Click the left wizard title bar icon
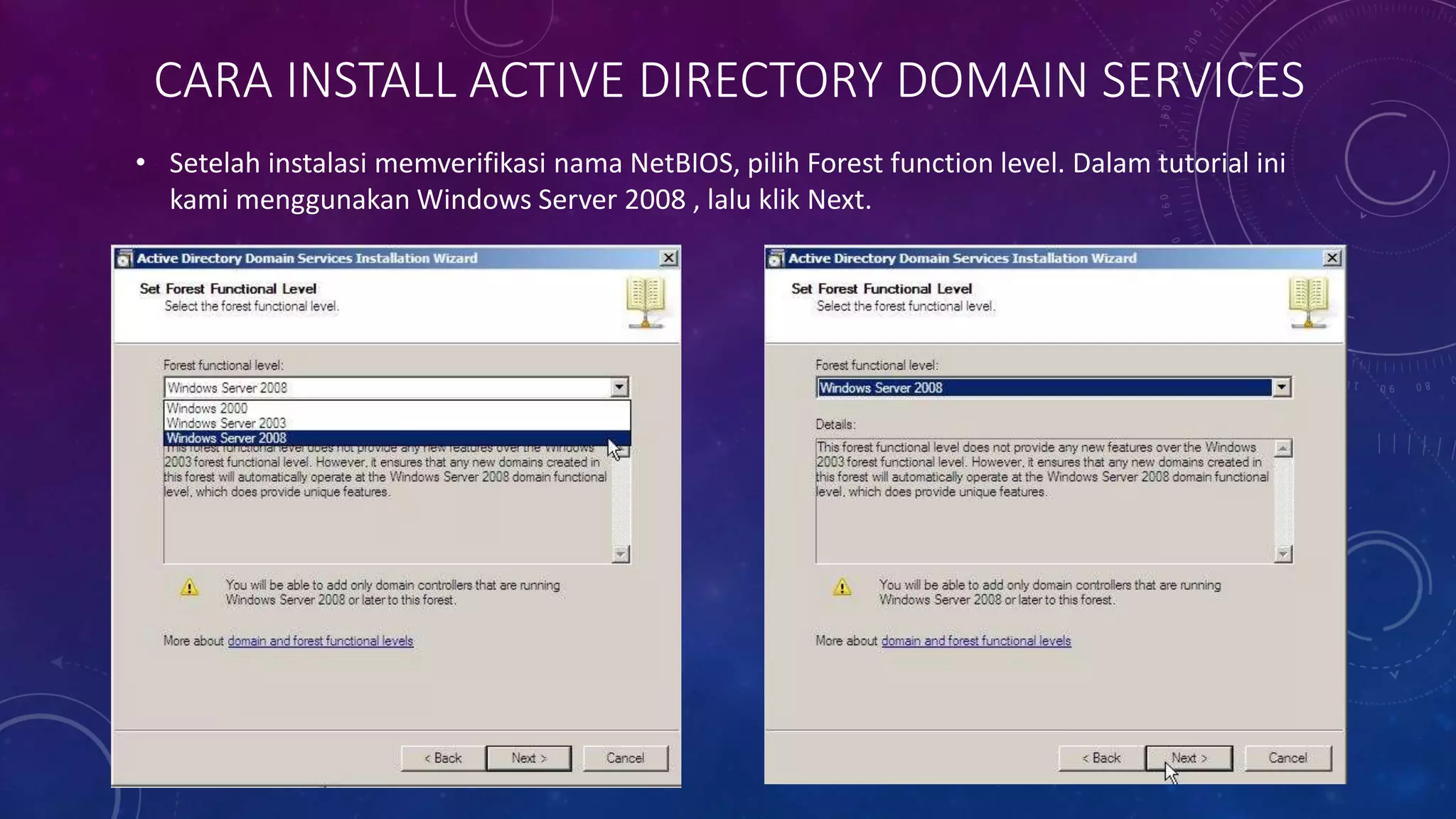 coord(124,259)
